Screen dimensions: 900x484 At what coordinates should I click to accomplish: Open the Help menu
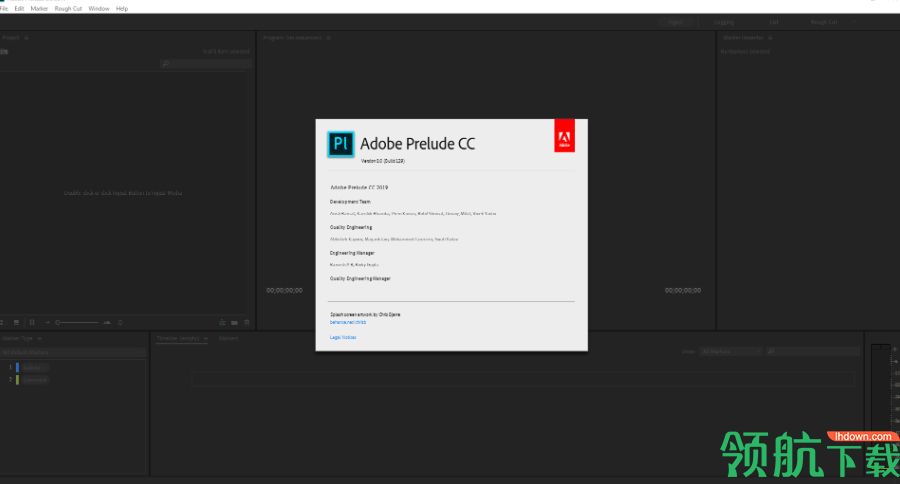click(x=122, y=9)
